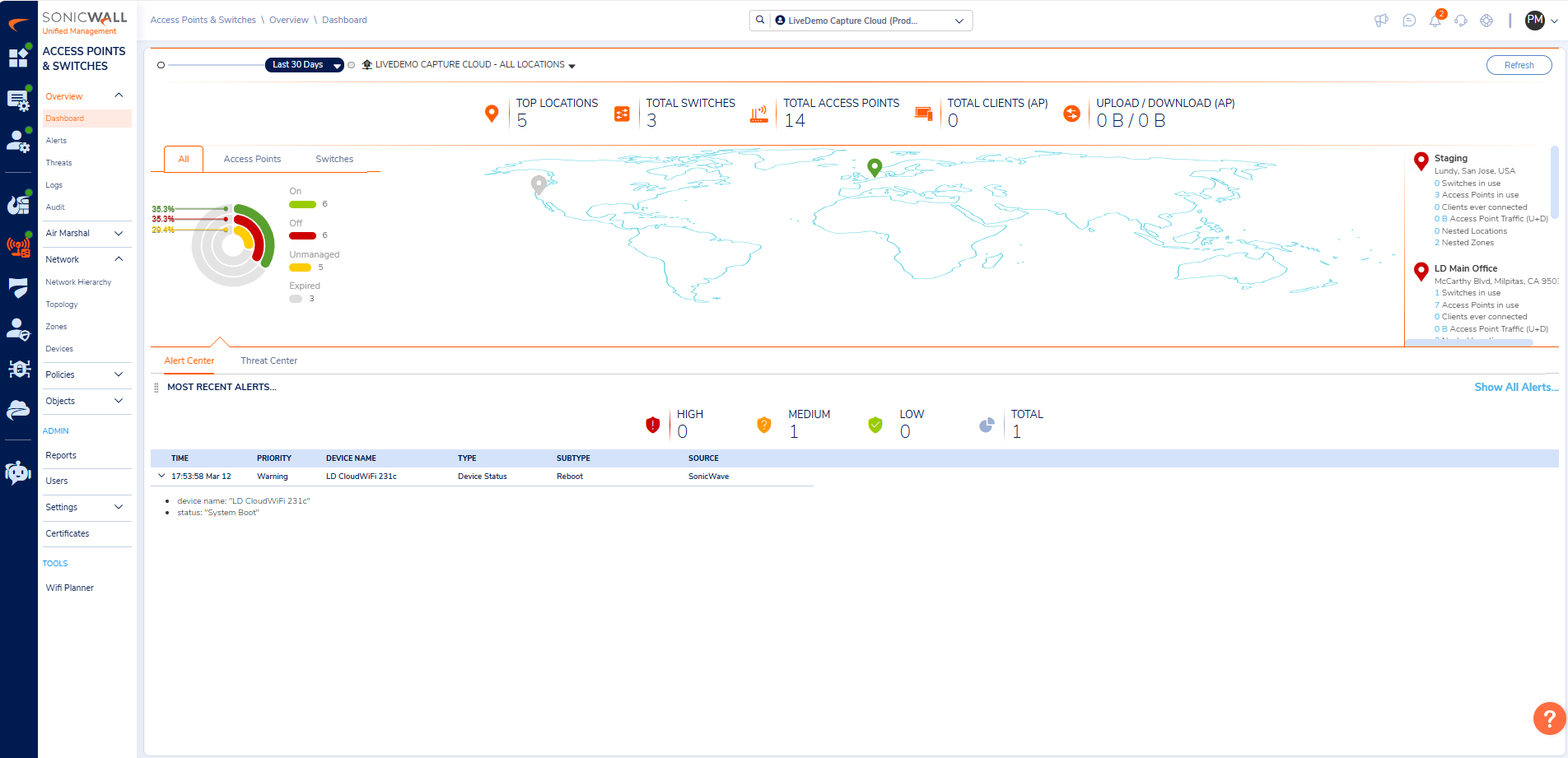Click the megaphone announcements icon

1381,21
